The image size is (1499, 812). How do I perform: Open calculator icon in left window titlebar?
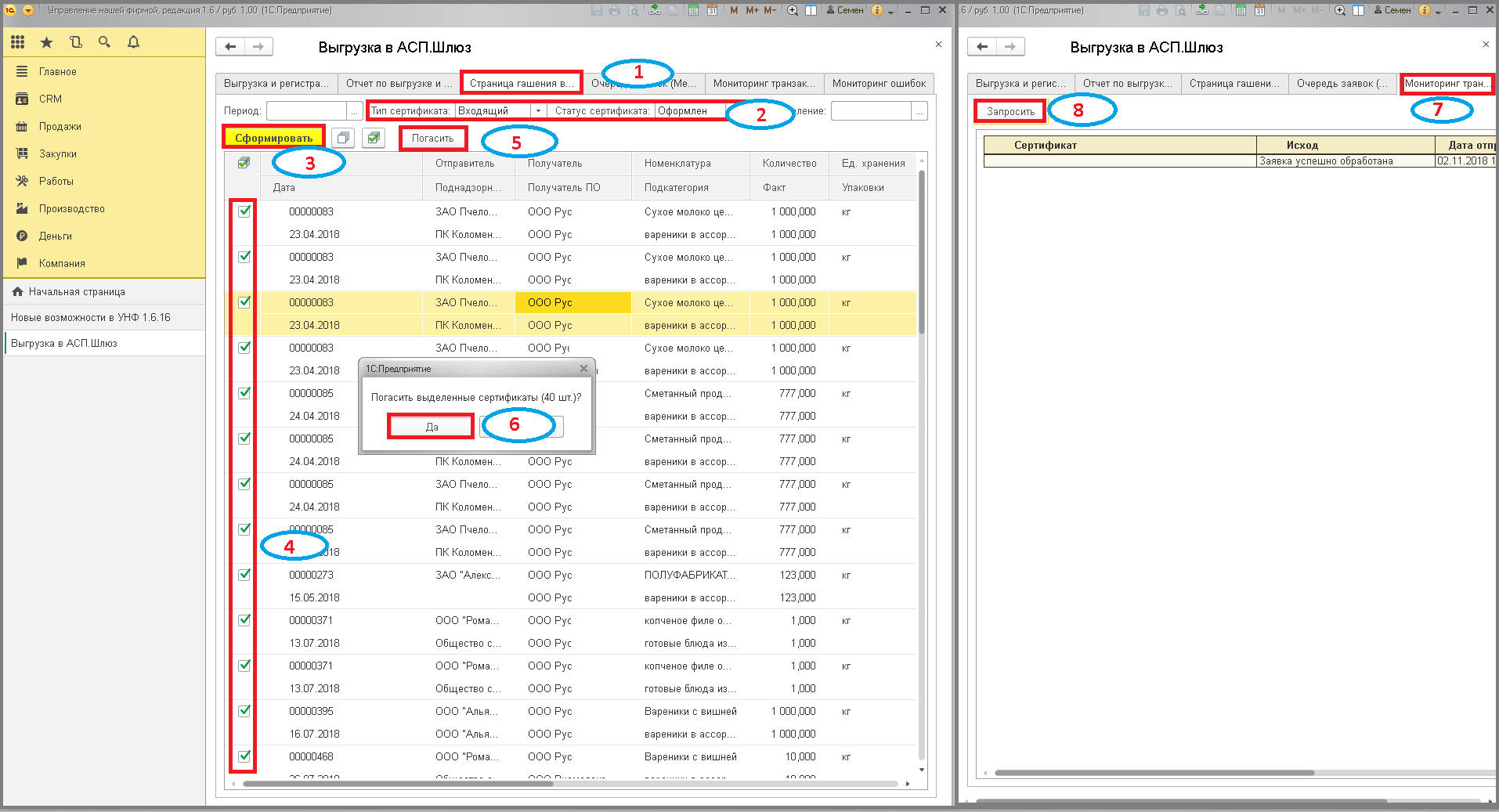tap(693, 10)
